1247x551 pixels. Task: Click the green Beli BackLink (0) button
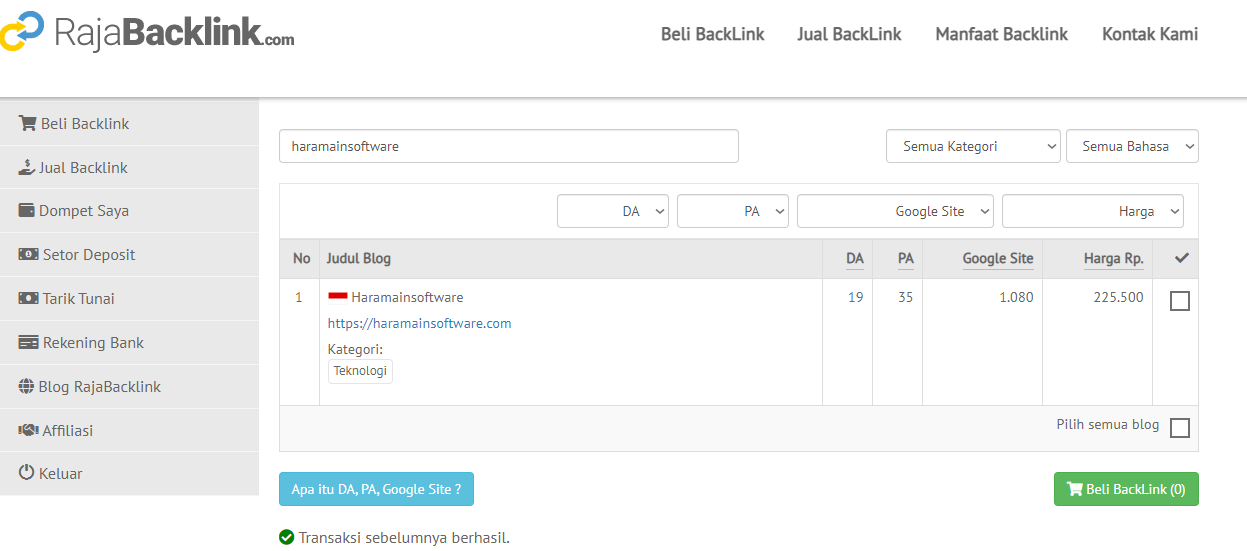pyautogui.click(x=1126, y=489)
